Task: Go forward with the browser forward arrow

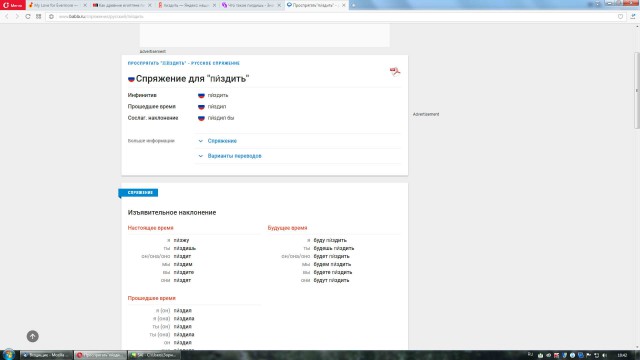Action: pos(17,16)
